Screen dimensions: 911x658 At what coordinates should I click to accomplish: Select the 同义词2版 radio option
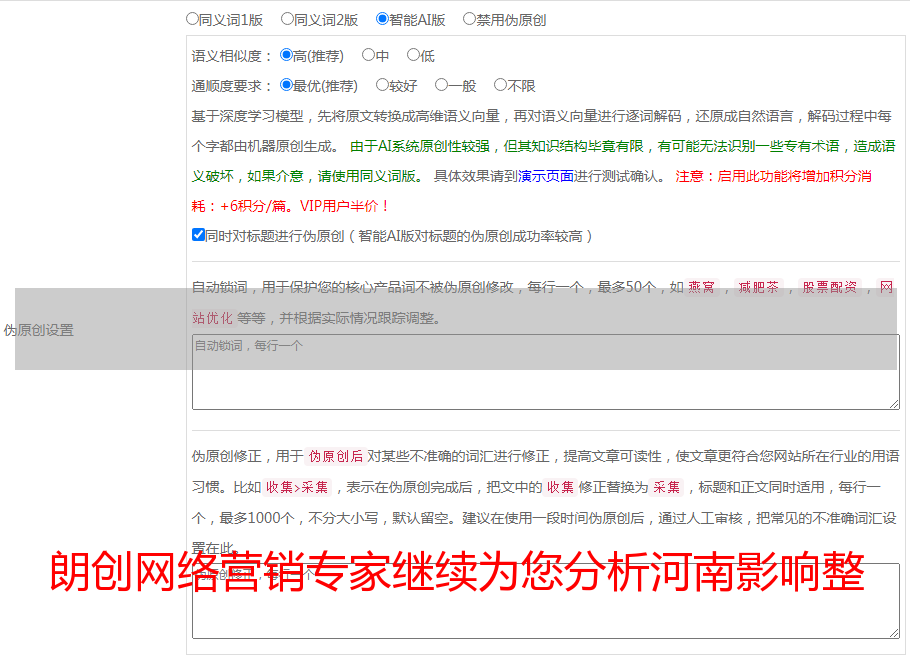[x=287, y=19]
